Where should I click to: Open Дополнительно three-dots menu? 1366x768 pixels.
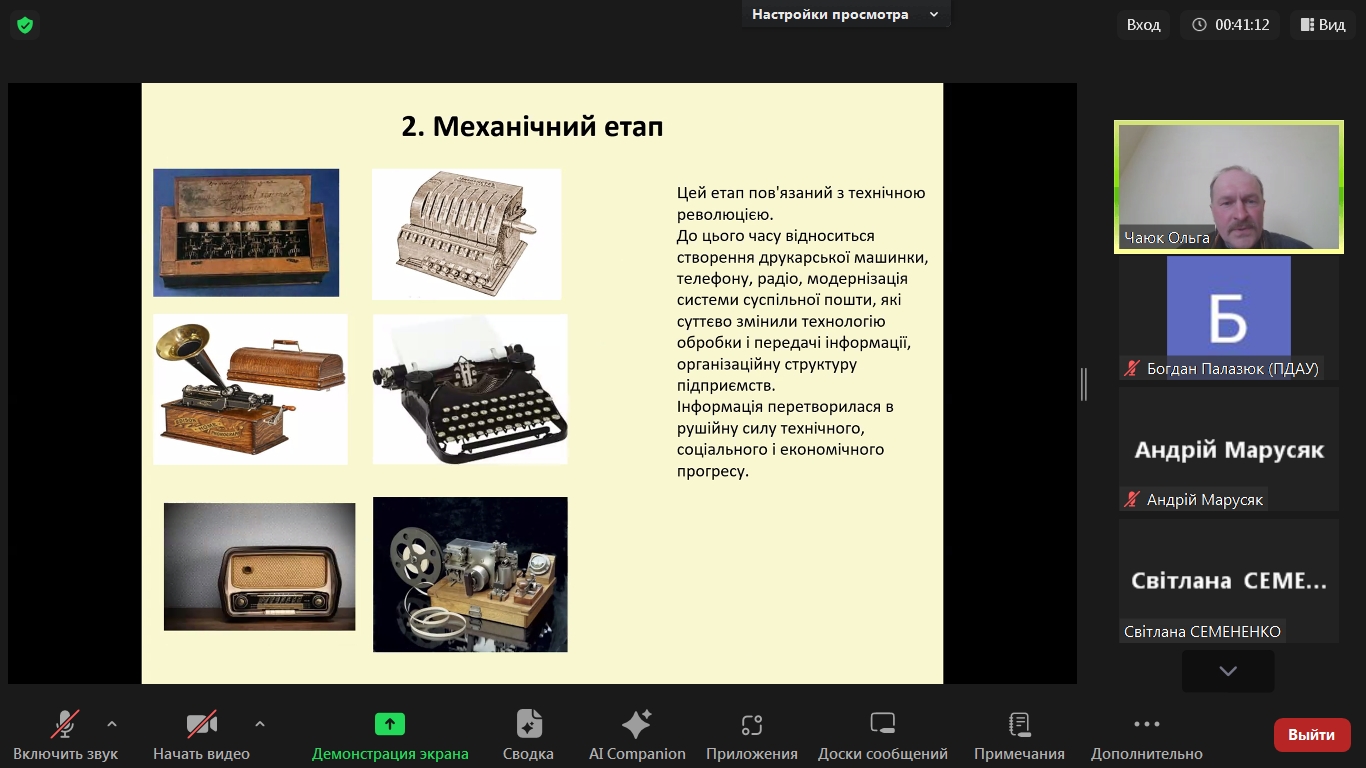[1146, 724]
